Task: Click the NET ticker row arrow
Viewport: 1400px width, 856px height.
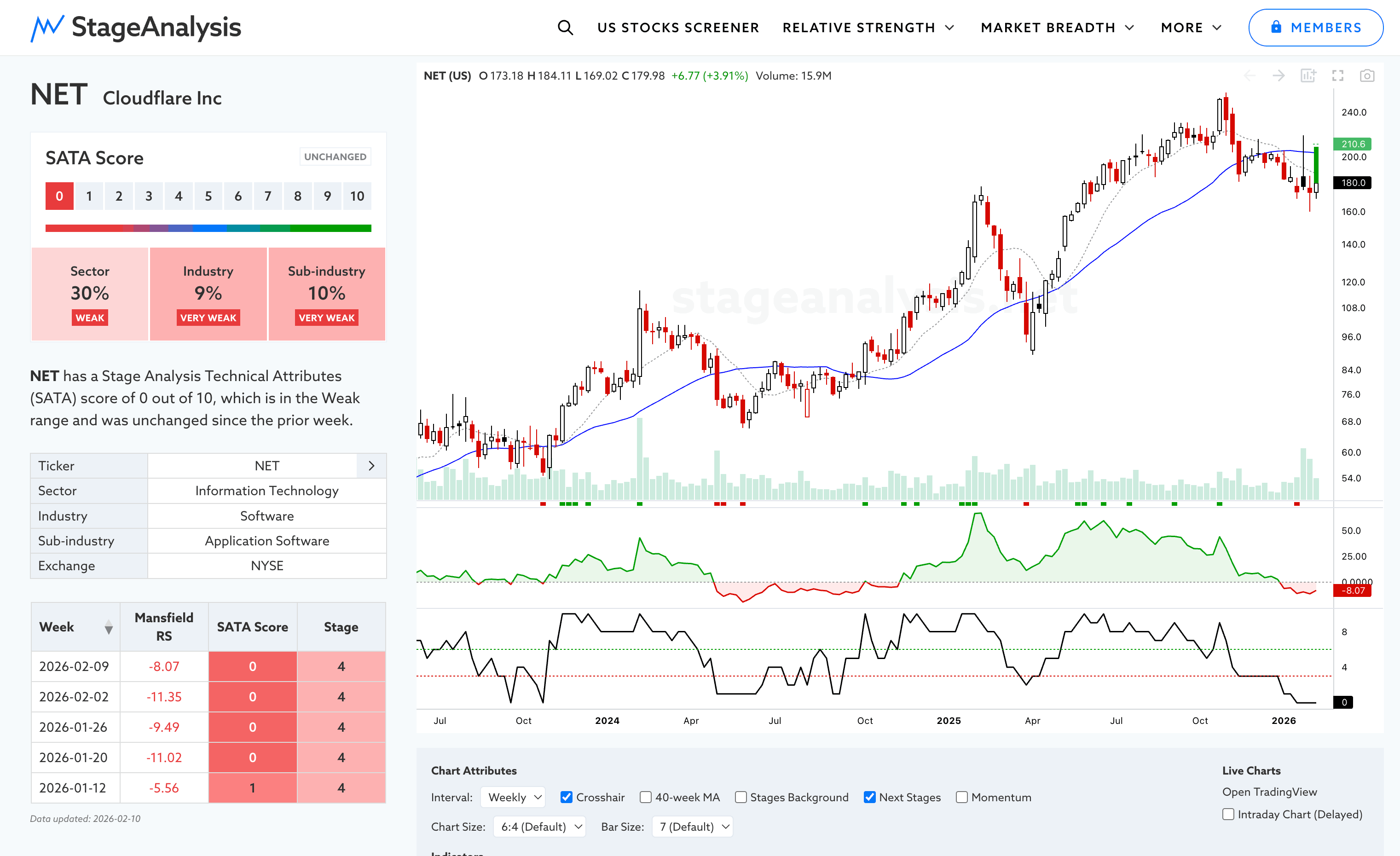Action: [371, 466]
